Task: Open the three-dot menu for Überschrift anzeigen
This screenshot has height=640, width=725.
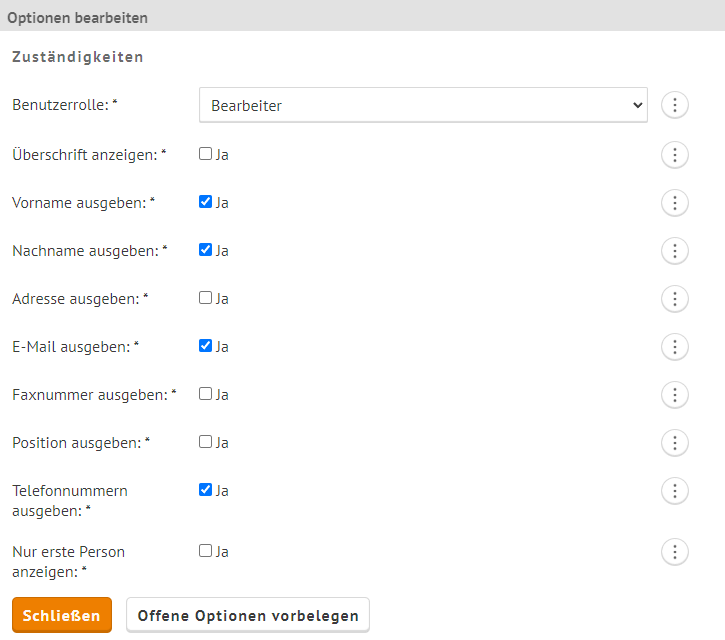Action: pyautogui.click(x=675, y=154)
